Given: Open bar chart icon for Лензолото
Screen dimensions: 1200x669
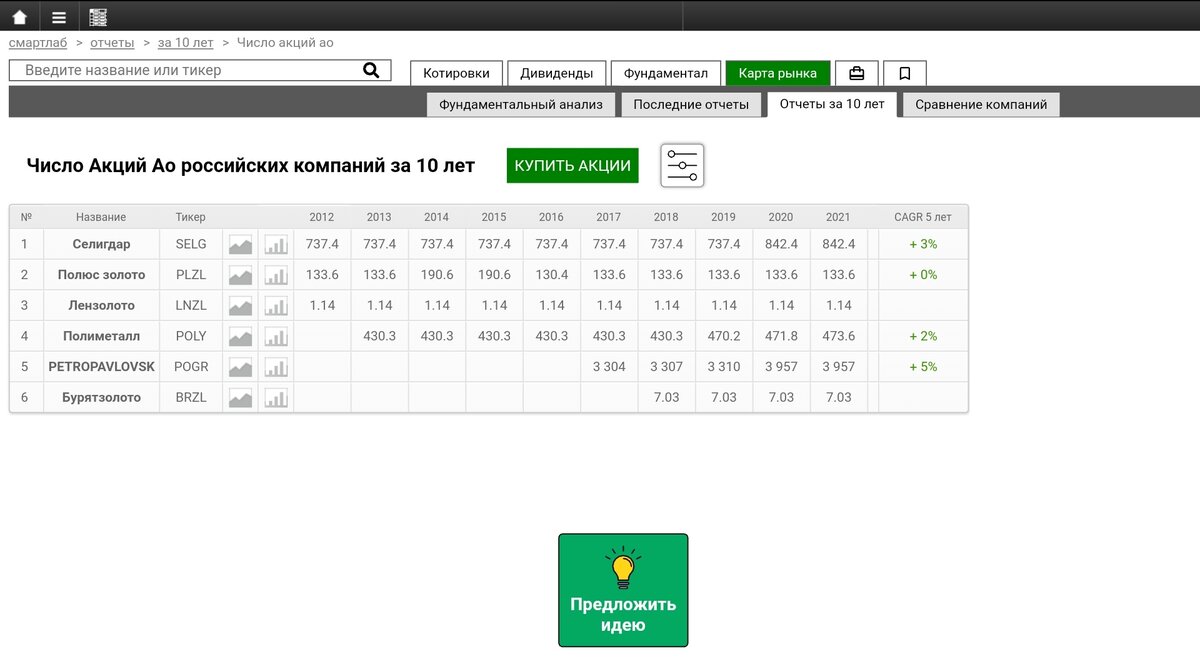Looking at the screenshot, I should [x=276, y=306].
